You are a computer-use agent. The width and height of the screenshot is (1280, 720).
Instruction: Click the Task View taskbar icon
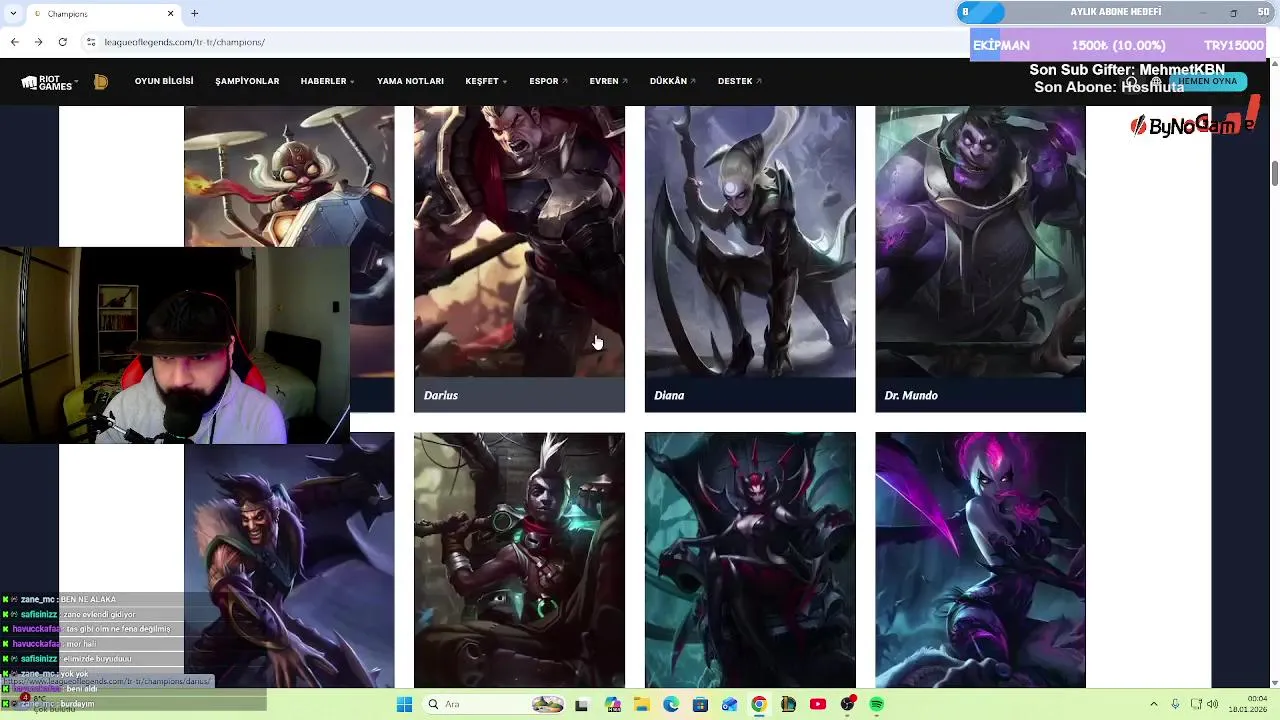582,705
